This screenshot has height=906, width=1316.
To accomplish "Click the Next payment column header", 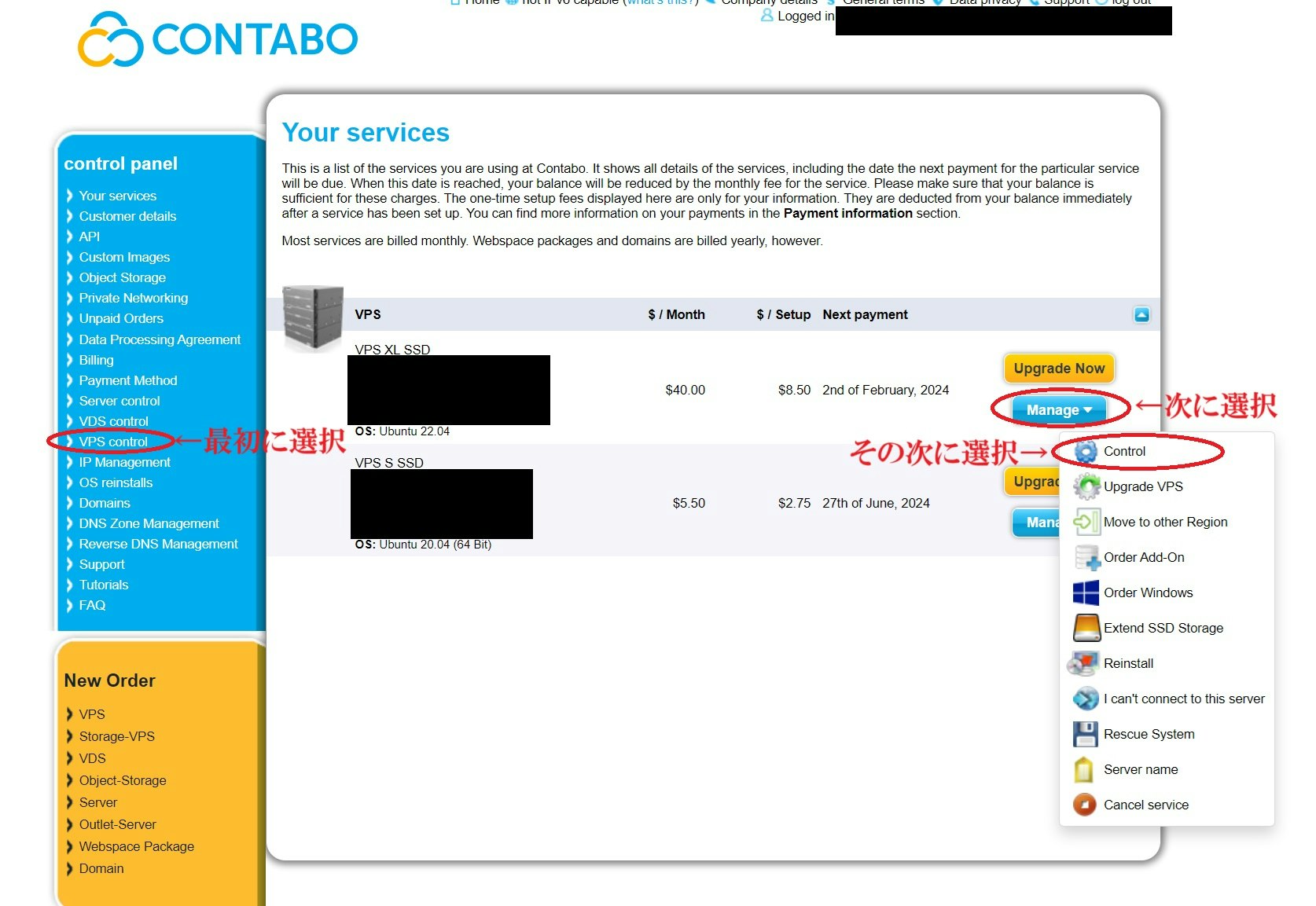I will (x=865, y=314).
